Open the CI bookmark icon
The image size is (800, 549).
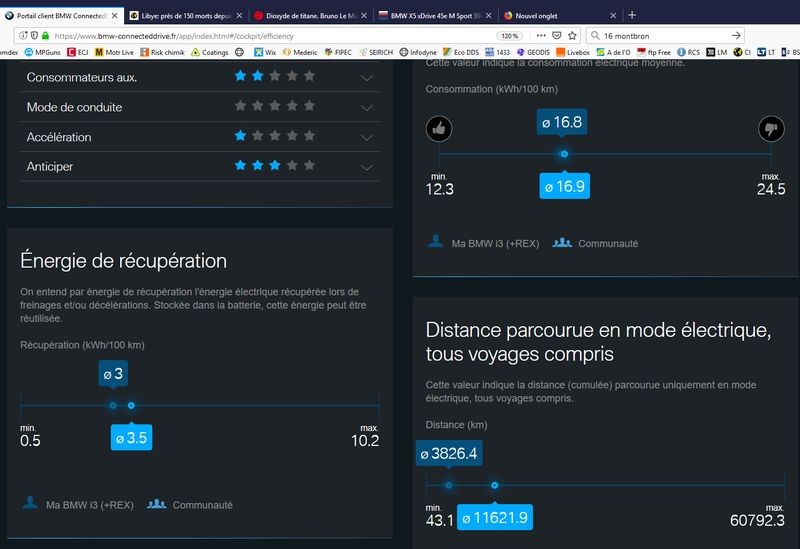point(737,52)
